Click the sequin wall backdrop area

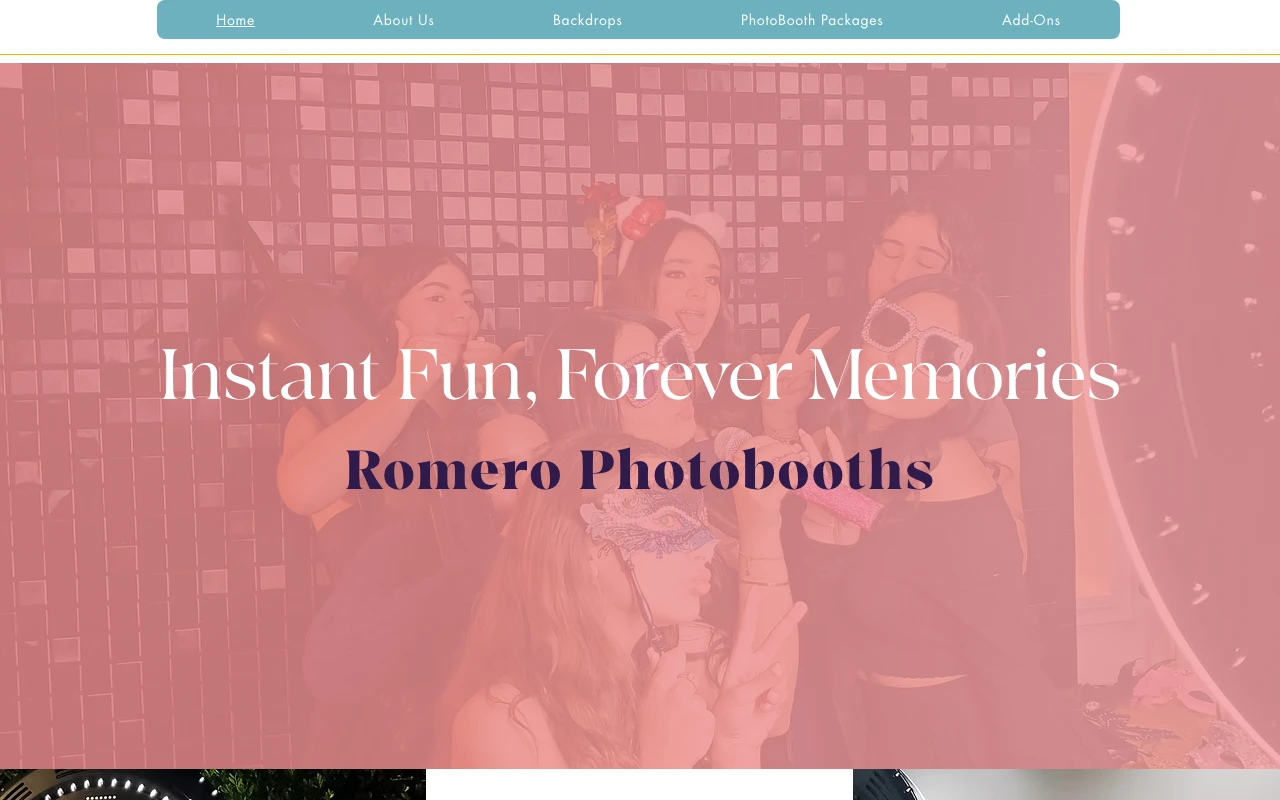[300, 150]
